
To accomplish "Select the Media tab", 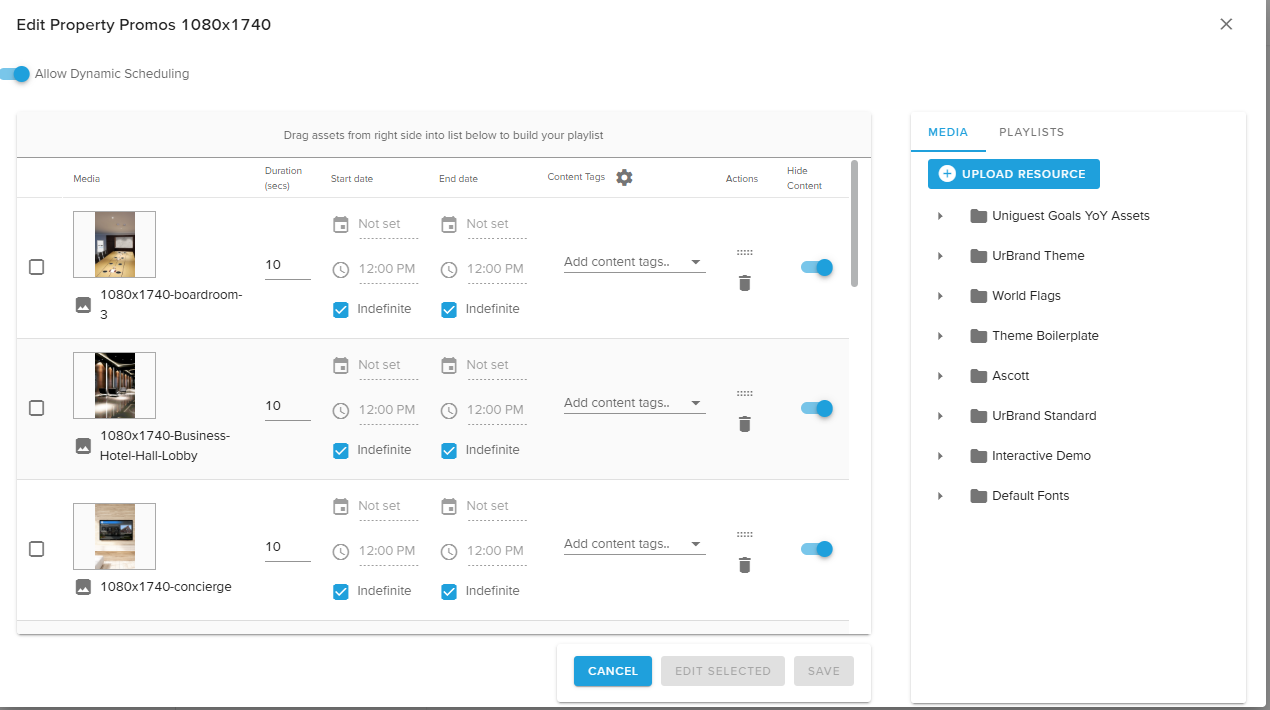I will 947,132.
